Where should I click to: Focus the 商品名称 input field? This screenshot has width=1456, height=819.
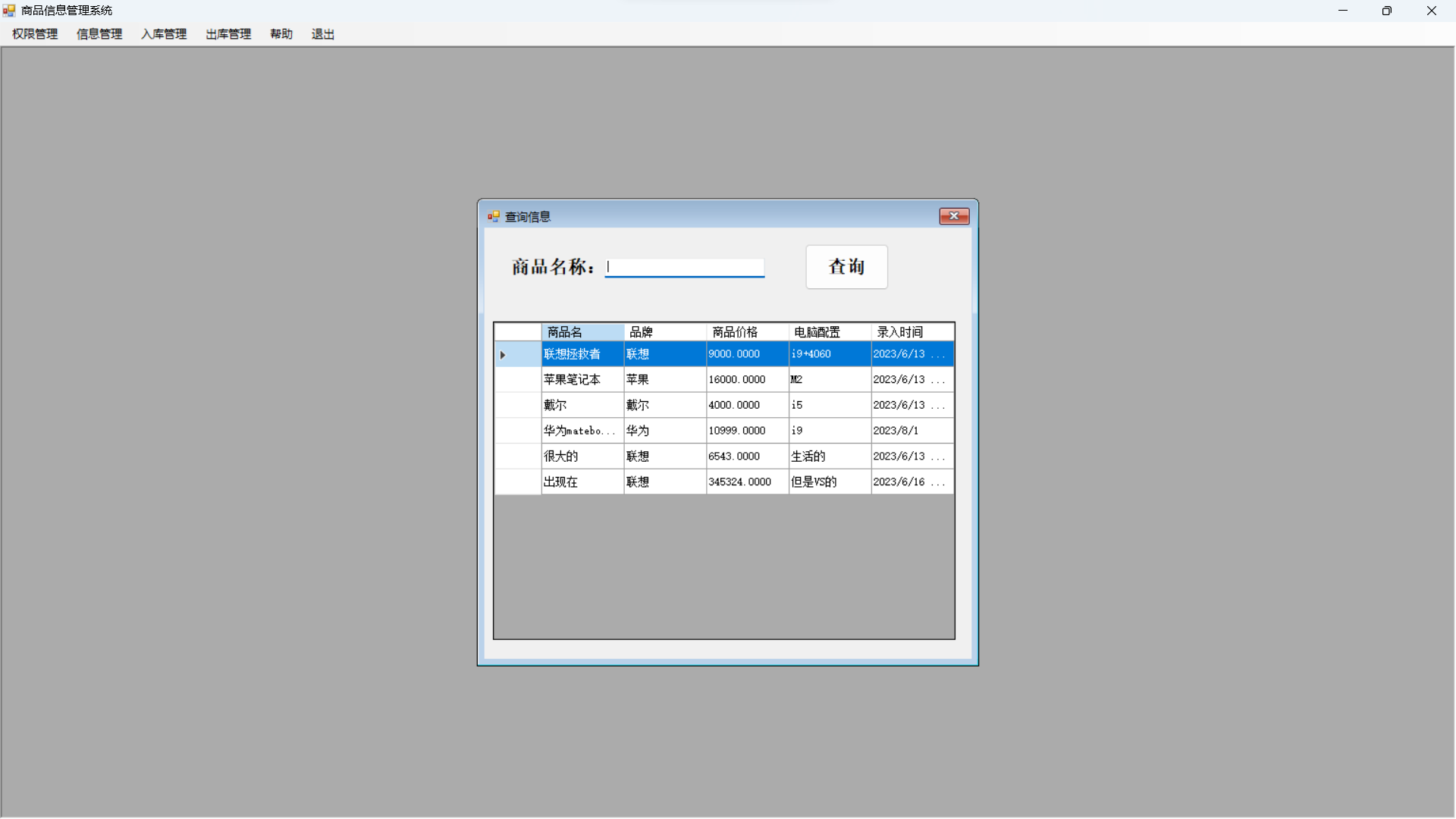685,267
